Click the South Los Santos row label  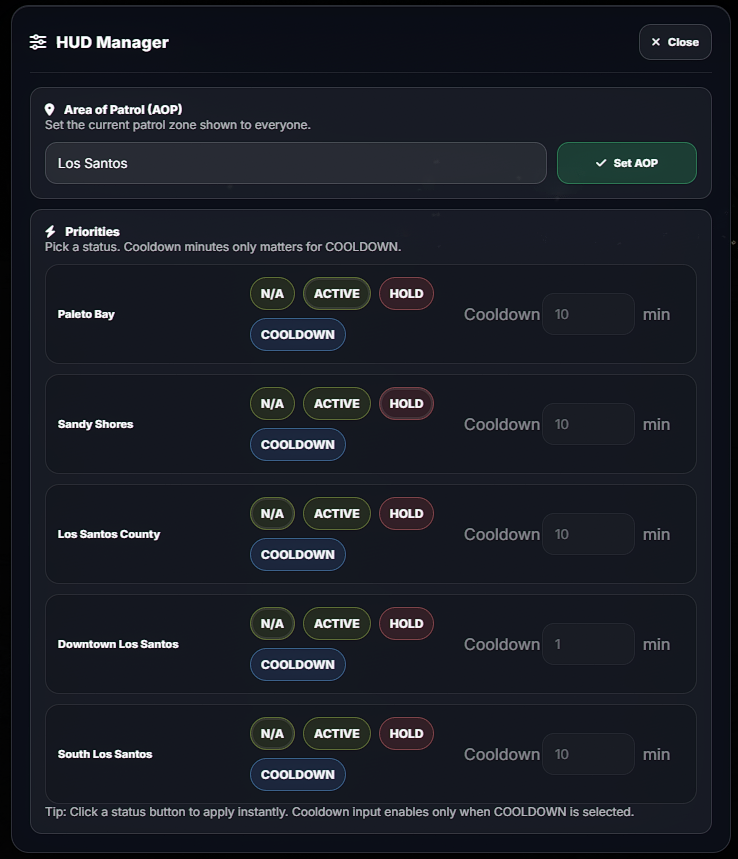point(105,755)
